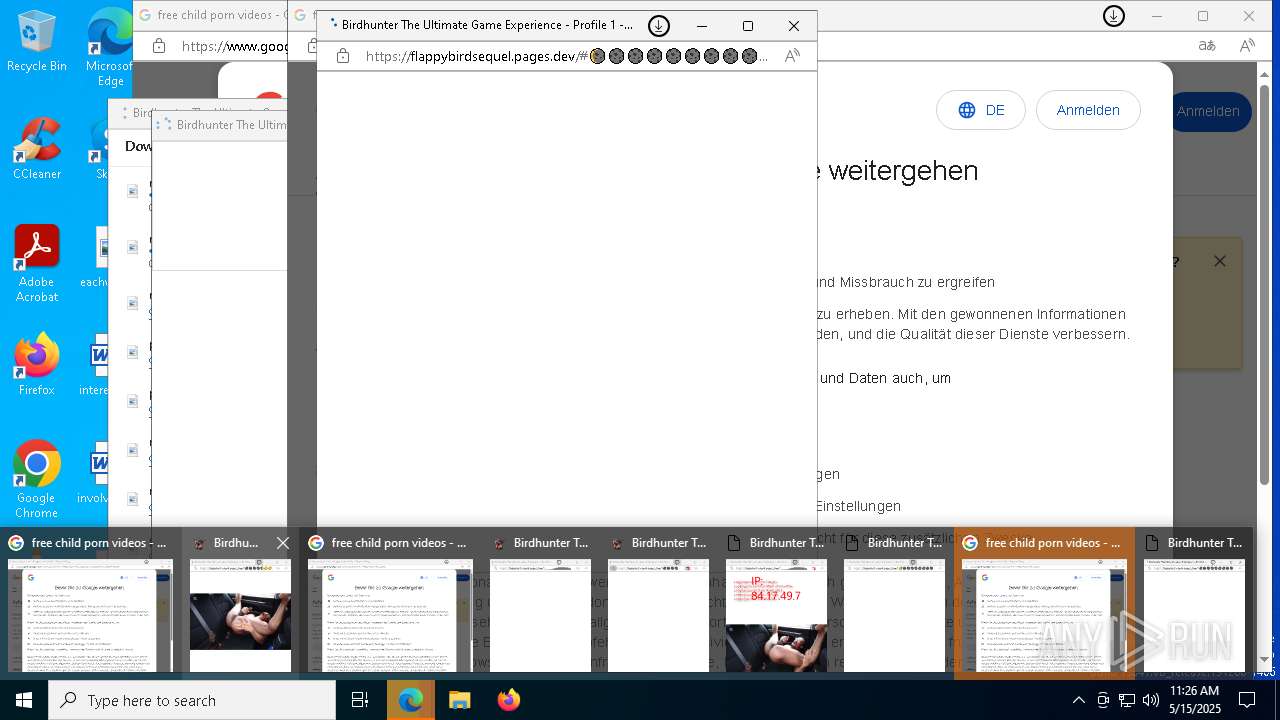1280x720 pixels.
Task: Open downloads icon in Birdhunter window title bar
Action: [x=658, y=26]
